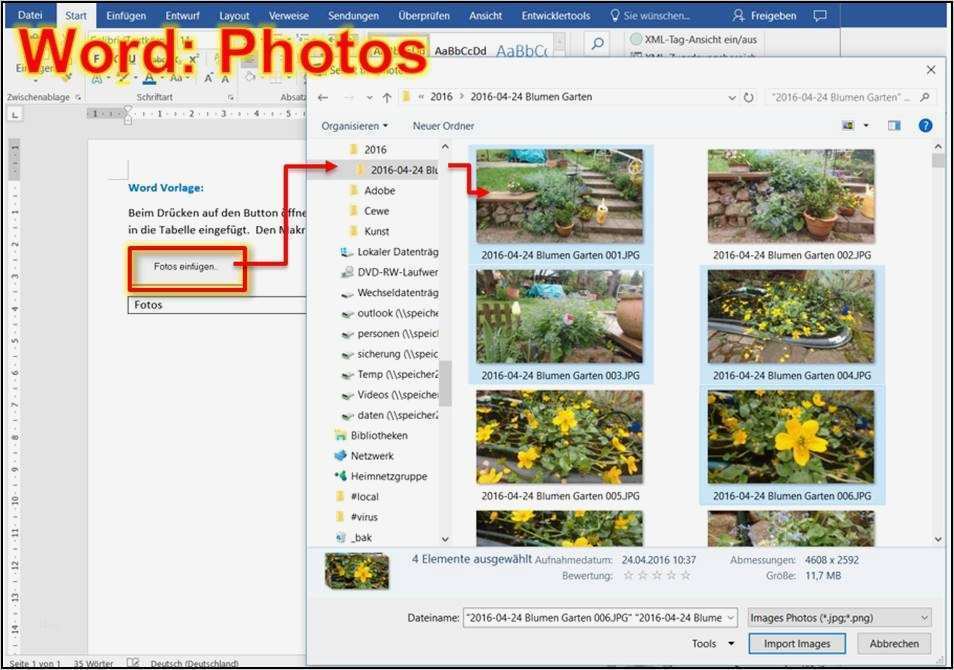Open the Organisieren dropdown
This screenshot has height=670, width=954.
tap(354, 126)
